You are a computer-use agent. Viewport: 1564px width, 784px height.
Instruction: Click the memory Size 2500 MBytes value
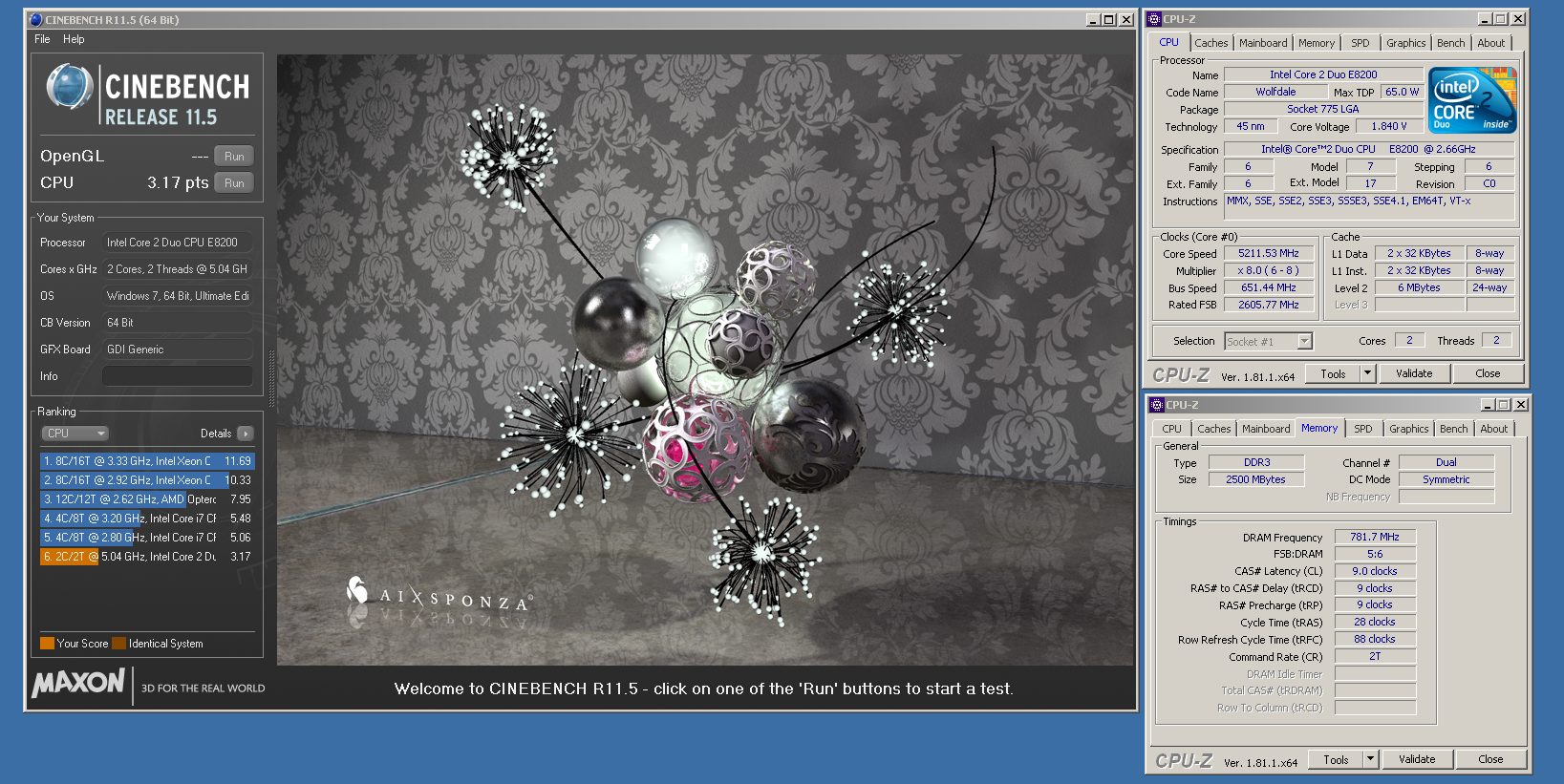tap(1256, 480)
